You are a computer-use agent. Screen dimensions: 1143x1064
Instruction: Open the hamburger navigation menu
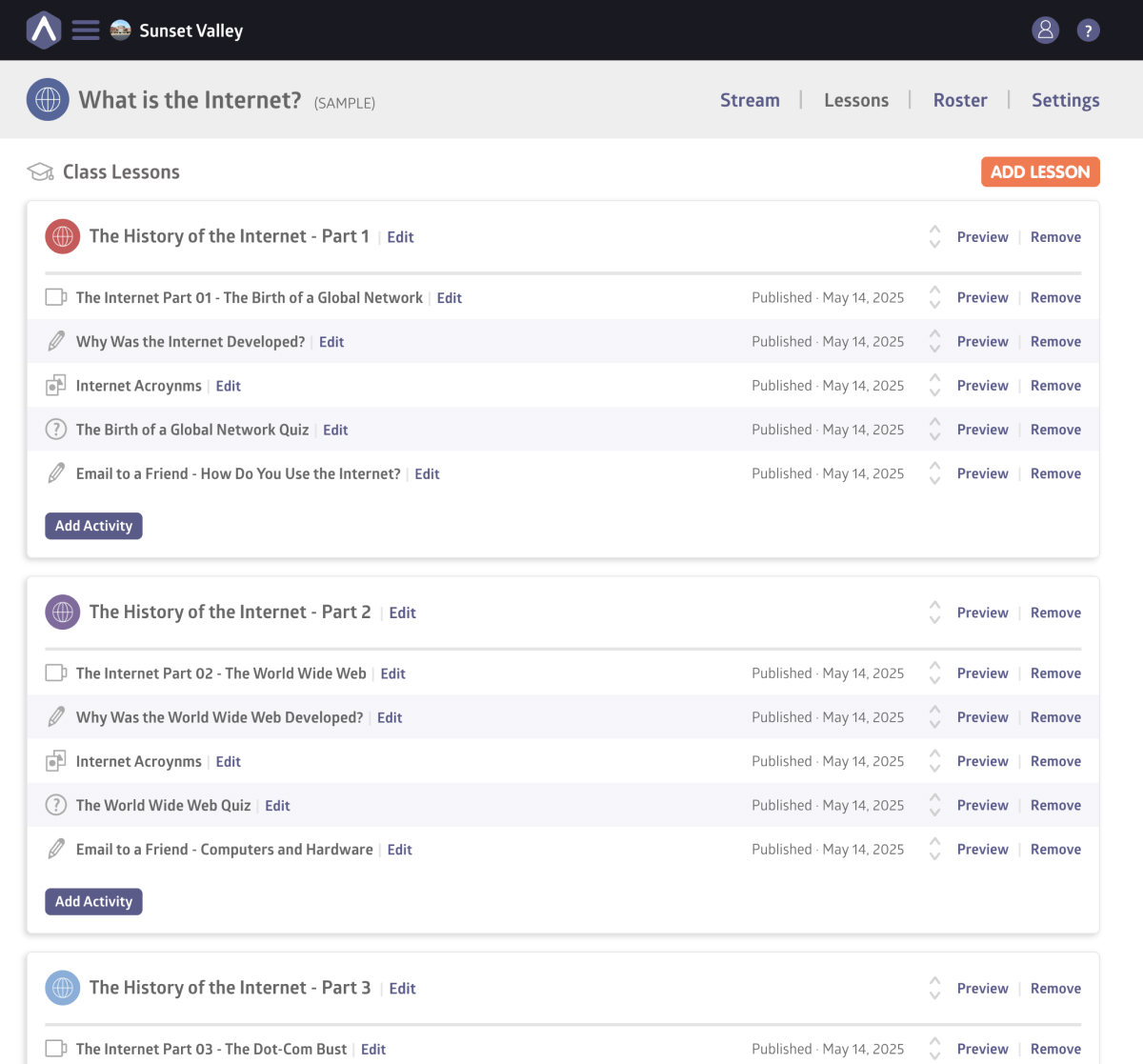coord(86,30)
